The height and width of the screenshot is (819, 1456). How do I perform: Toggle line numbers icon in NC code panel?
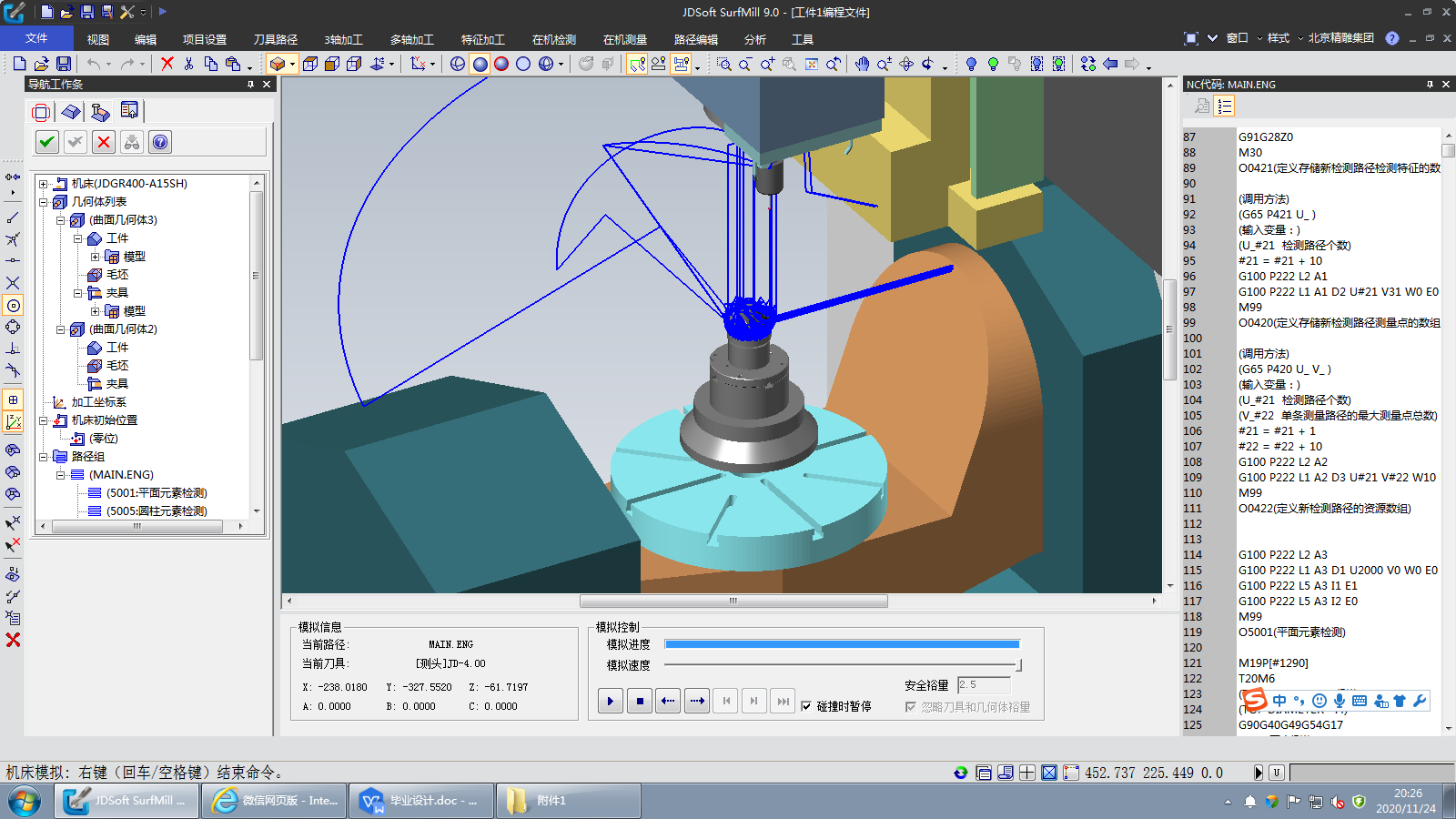[1225, 106]
